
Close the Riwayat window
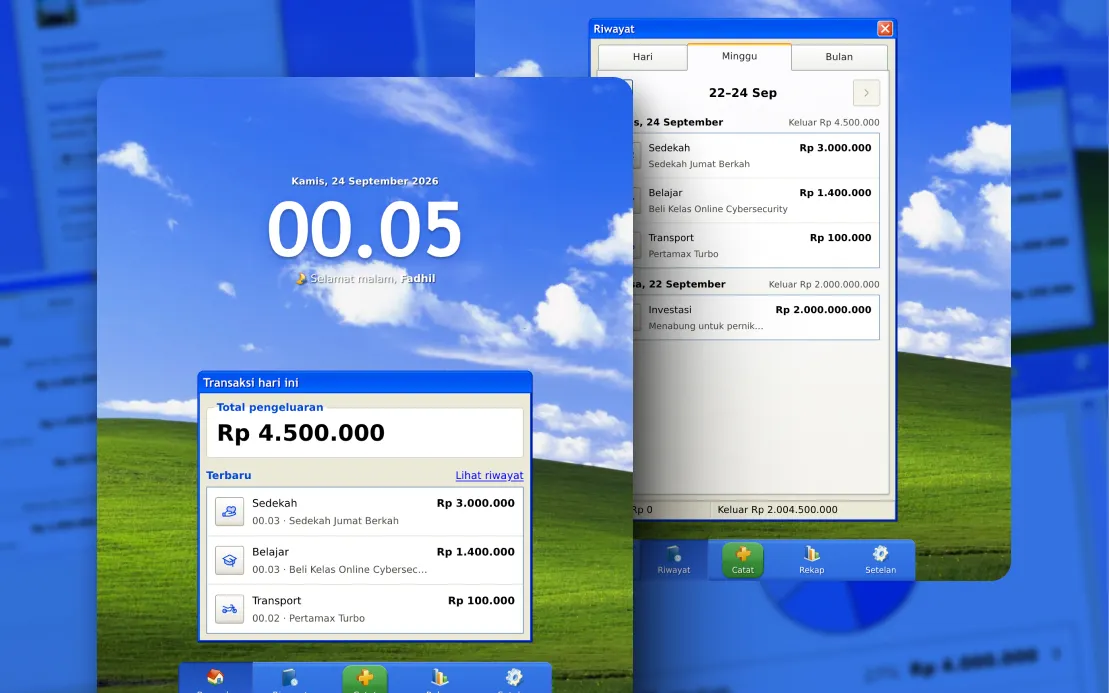885,28
